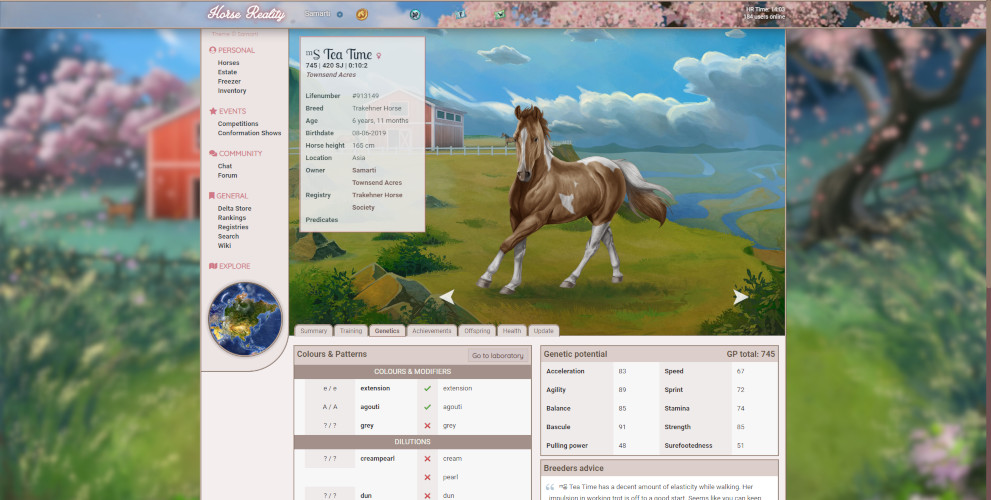Viewport: 991px width, 500px height.
Task: Click the red cross for cream
Action: pyautogui.click(x=427, y=458)
